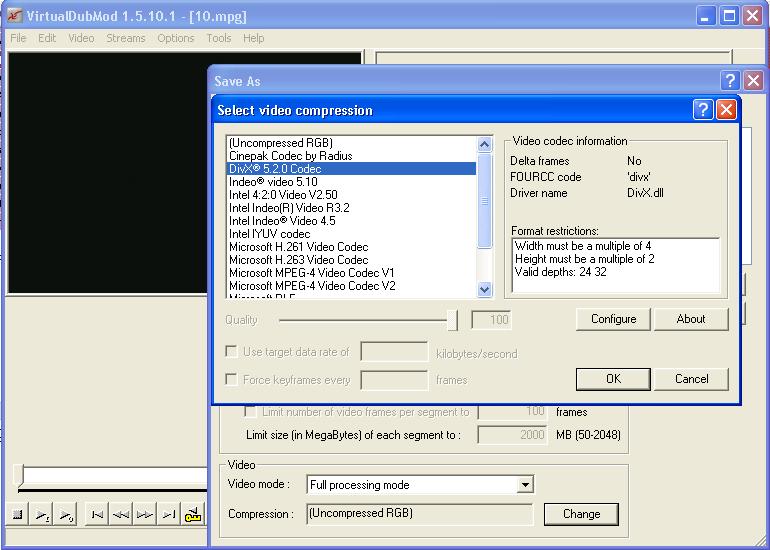Screen dimensions: 770x550
Task: Select Cinepak Codec by Radius
Action: (x=351, y=156)
